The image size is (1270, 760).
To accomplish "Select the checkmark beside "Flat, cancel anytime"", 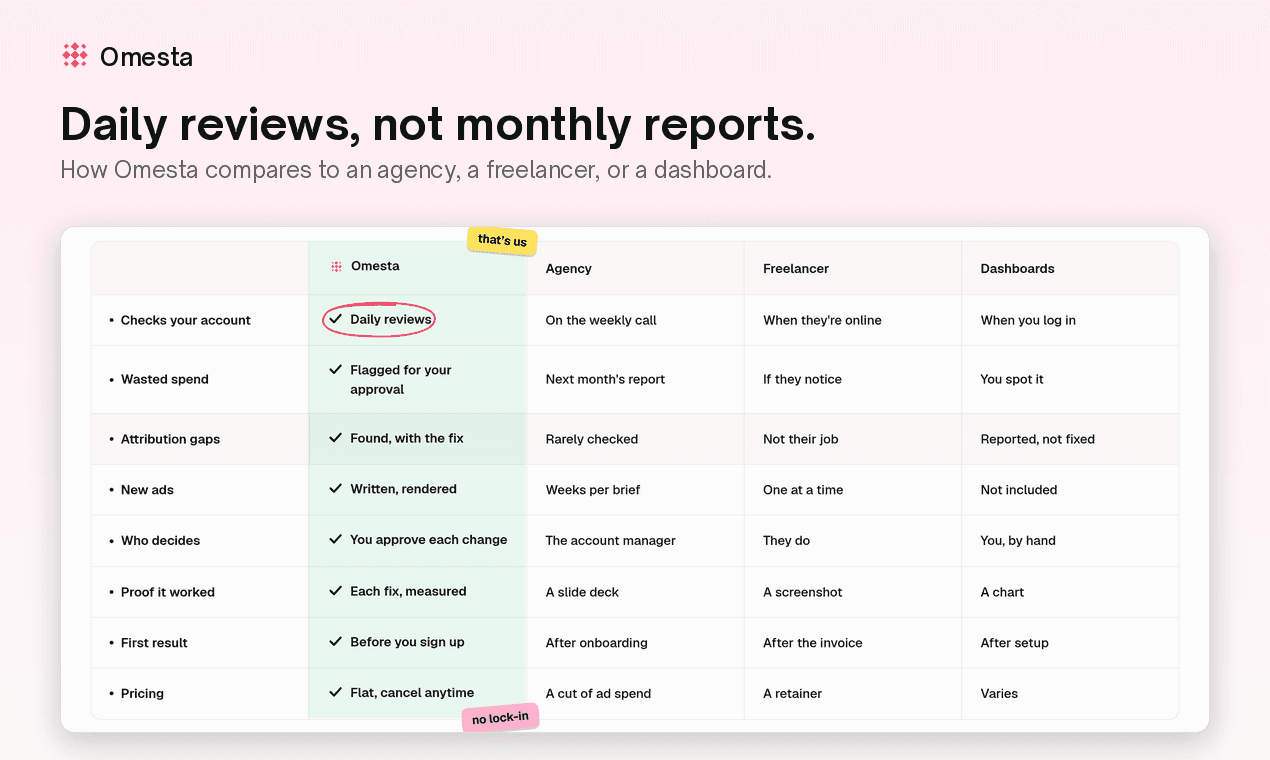I will pos(336,692).
